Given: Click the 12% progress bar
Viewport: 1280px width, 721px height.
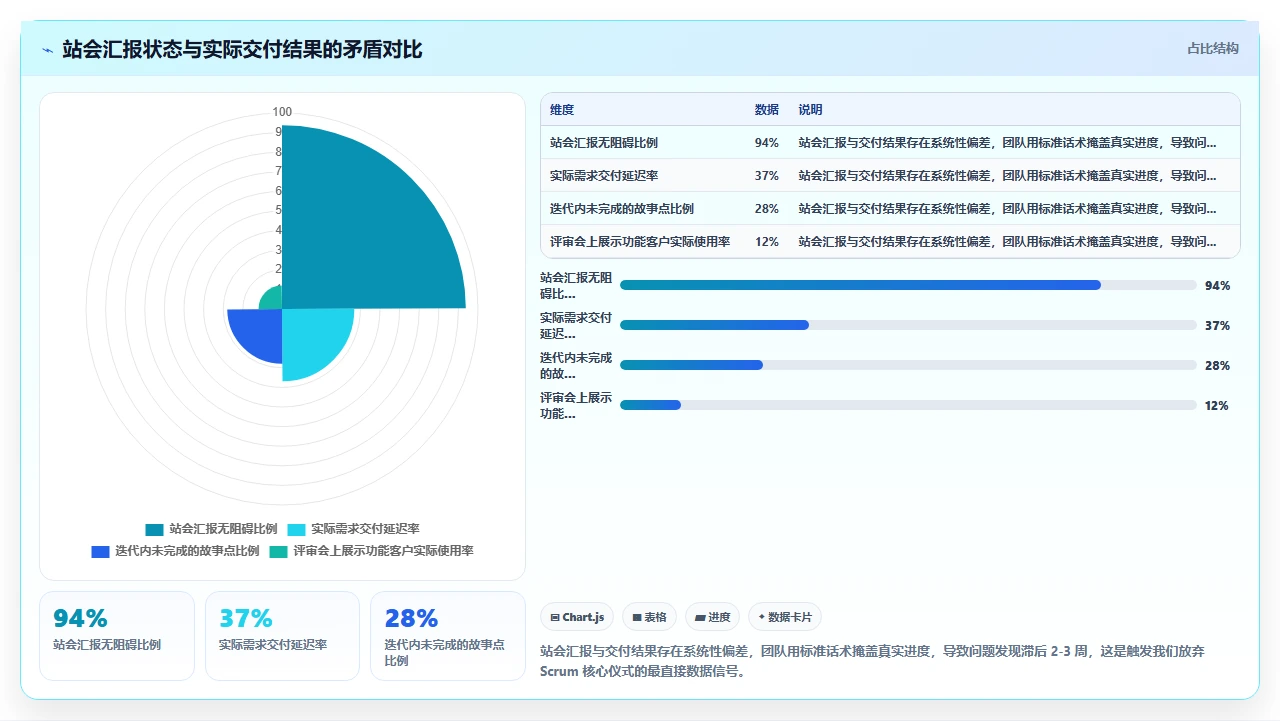Looking at the screenshot, I should 908,405.
